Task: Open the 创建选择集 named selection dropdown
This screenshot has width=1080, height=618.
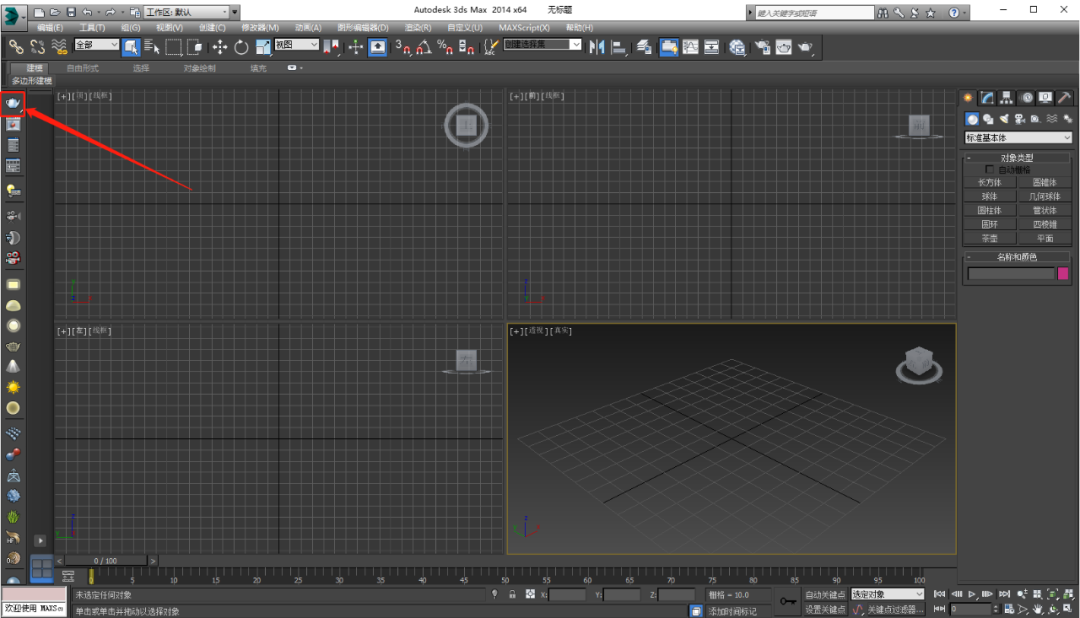Action: (542, 44)
